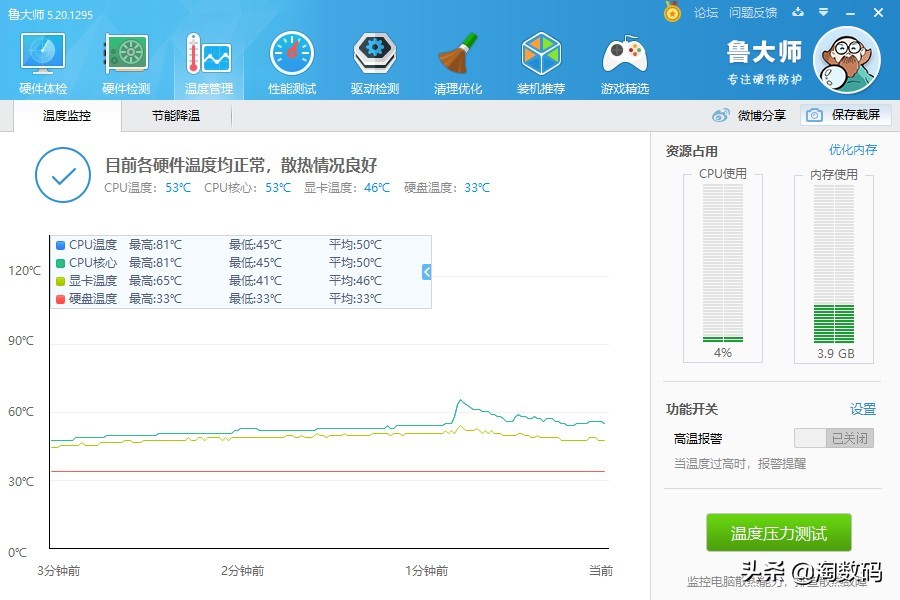900x600 pixels.
Task: Click the Master Lu mascot avatar
Action: pyautogui.click(x=847, y=62)
